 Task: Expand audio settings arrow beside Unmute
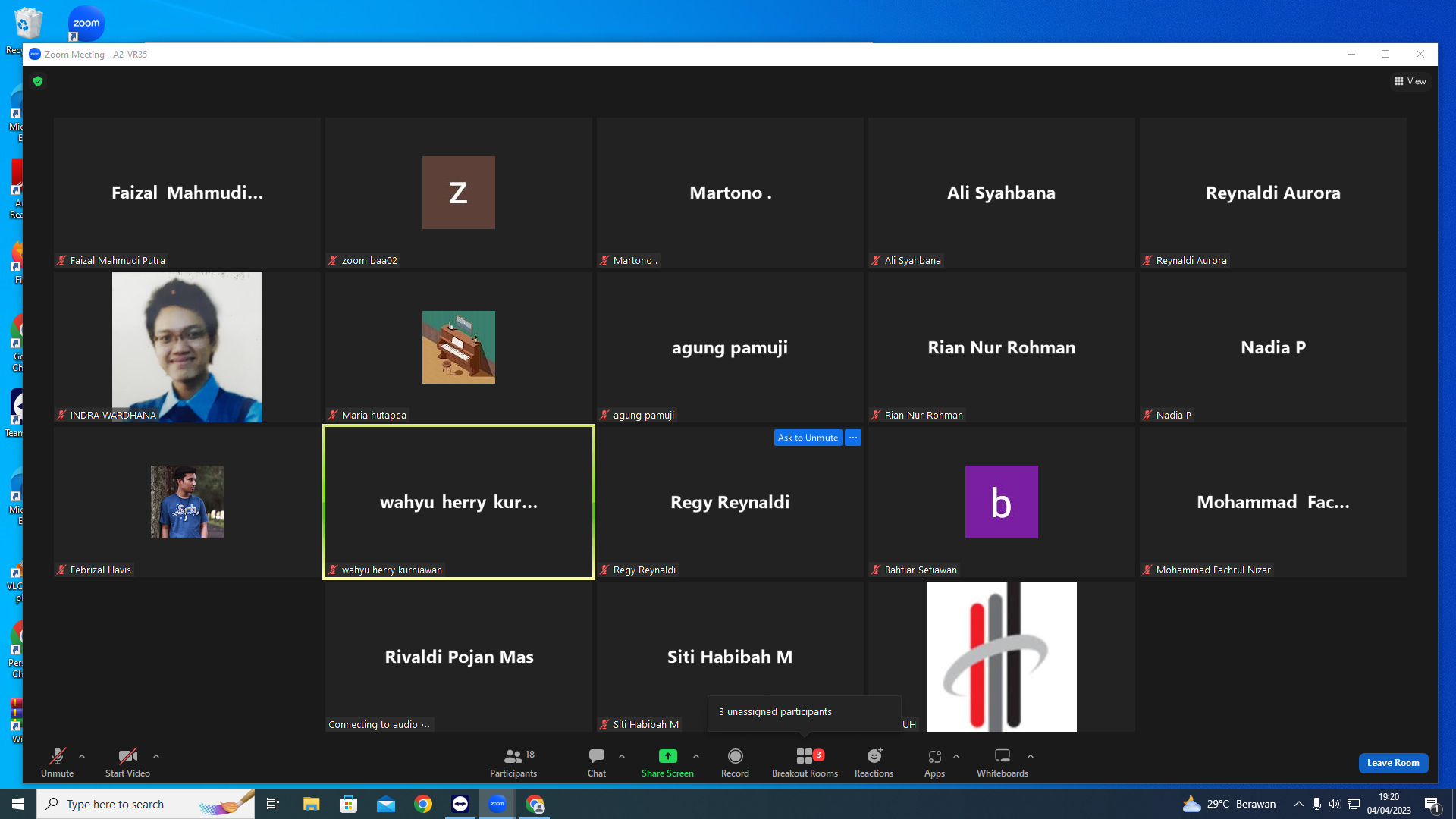(x=82, y=756)
